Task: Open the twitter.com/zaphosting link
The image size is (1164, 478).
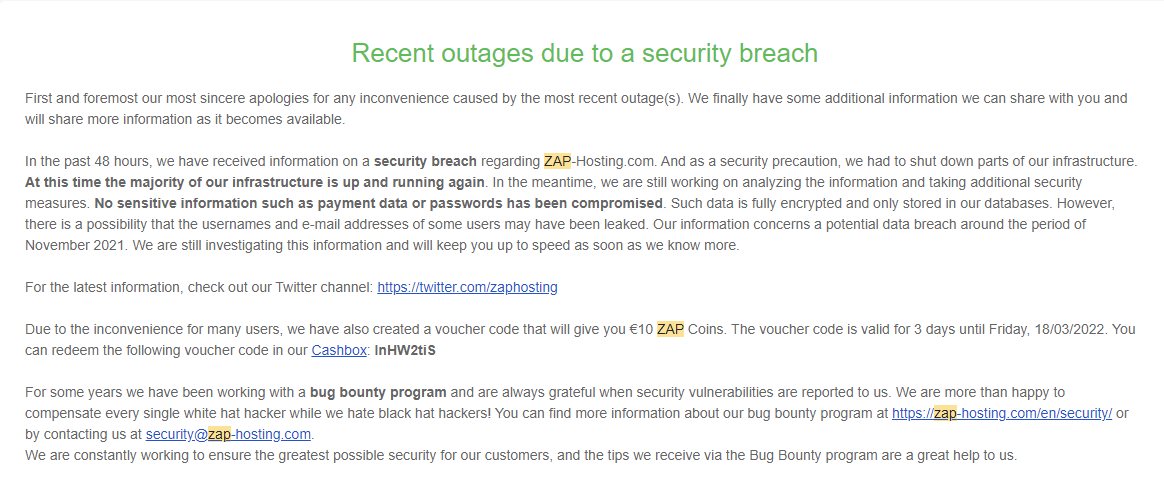Action: click(467, 287)
